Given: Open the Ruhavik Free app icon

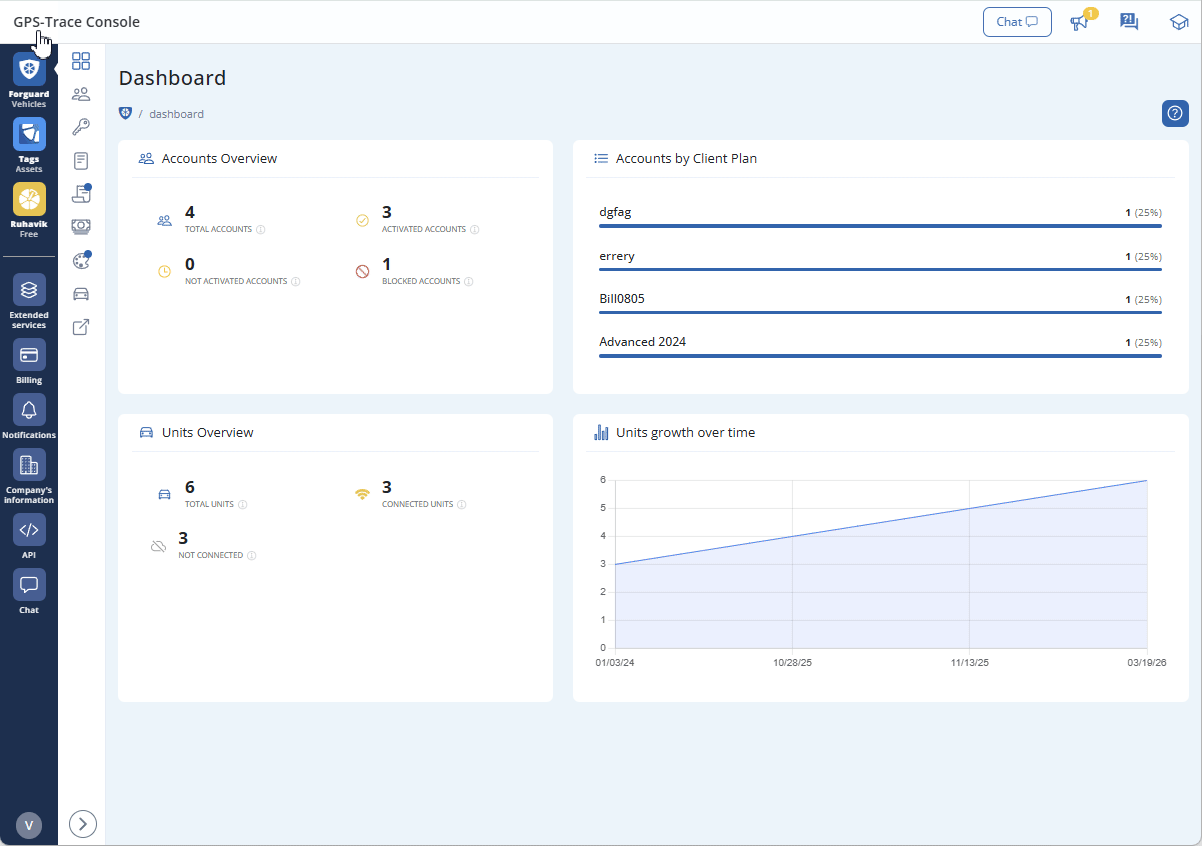Looking at the screenshot, I should point(29,199).
